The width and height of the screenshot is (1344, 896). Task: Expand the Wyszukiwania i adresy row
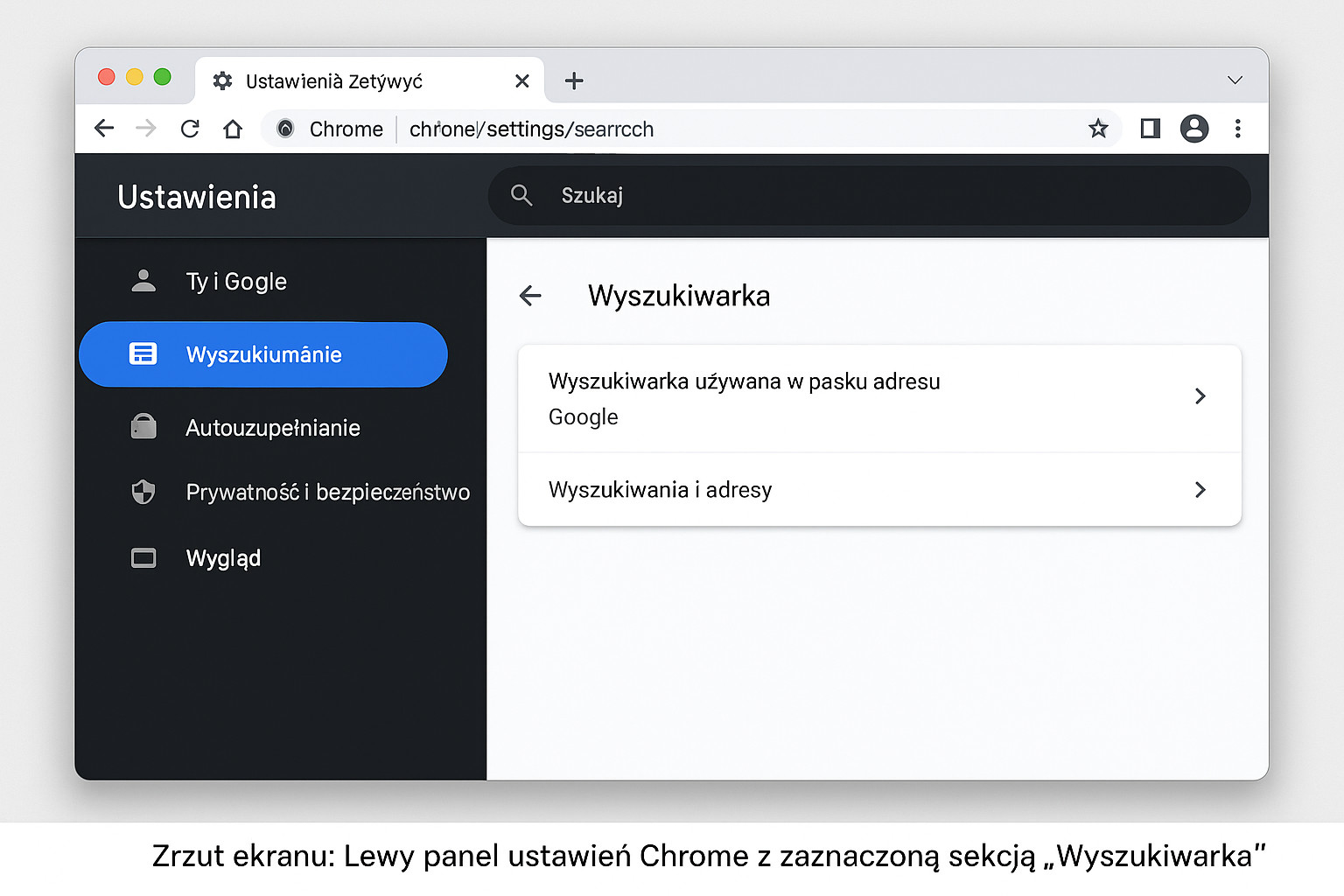tap(879, 490)
